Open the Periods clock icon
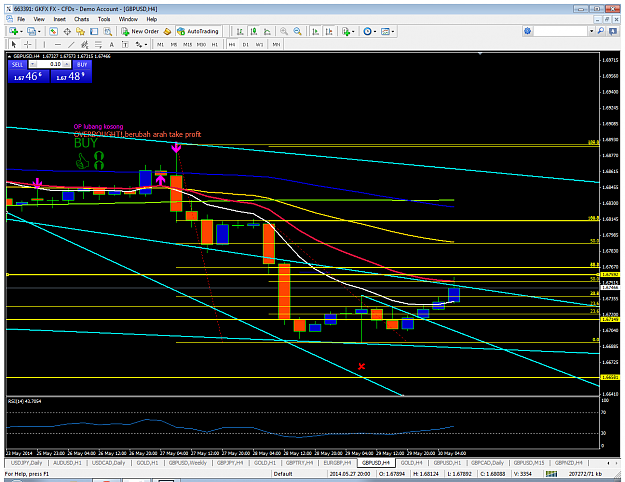The height and width of the screenshot is (482, 625). tap(368, 31)
